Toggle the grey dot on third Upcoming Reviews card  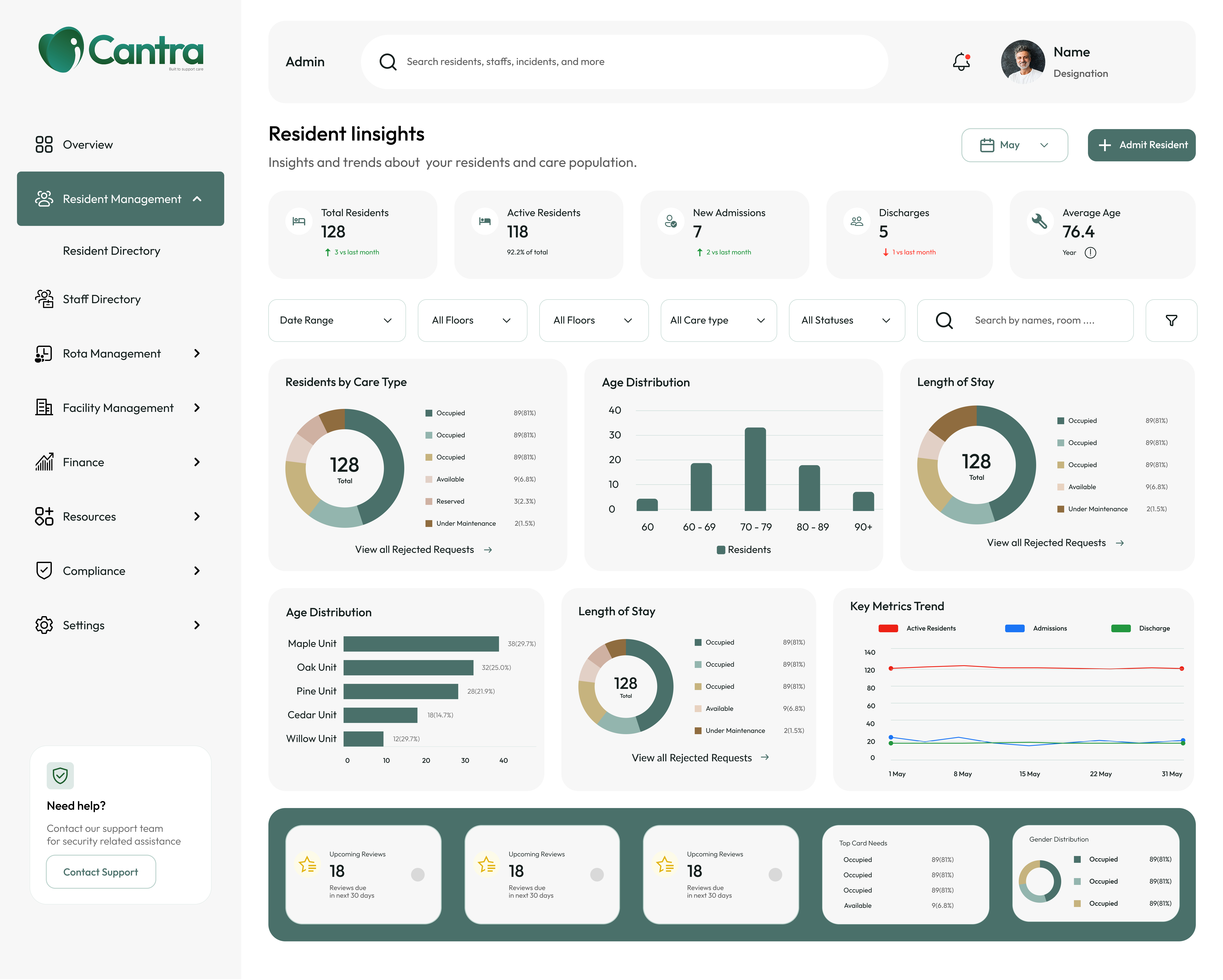(775, 874)
